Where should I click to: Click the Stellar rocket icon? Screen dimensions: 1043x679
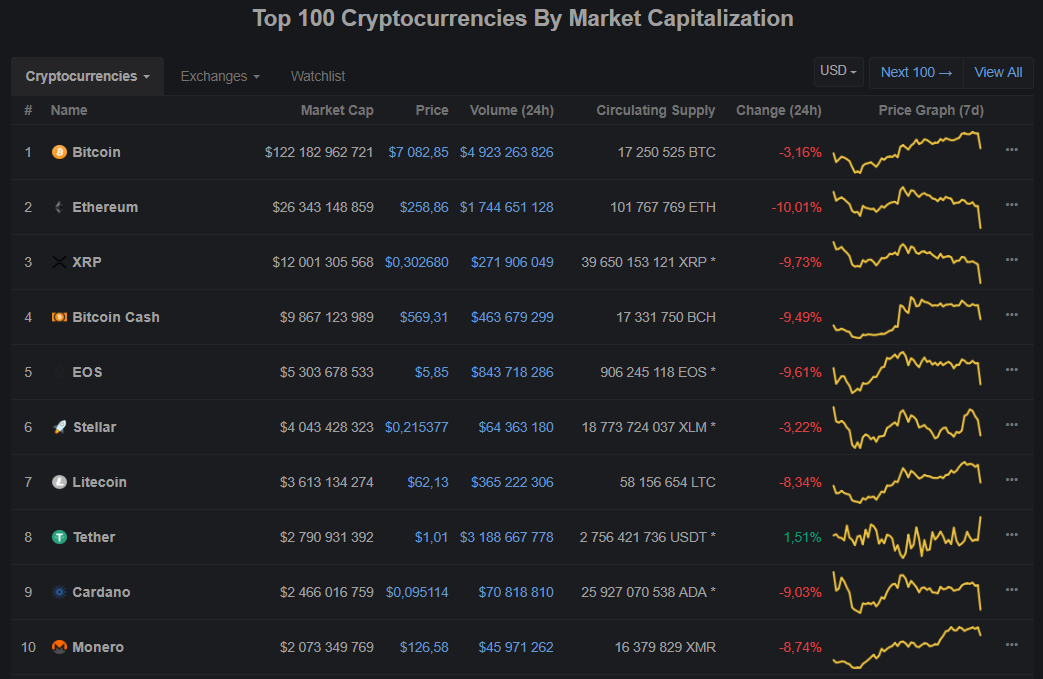[x=59, y=427]
